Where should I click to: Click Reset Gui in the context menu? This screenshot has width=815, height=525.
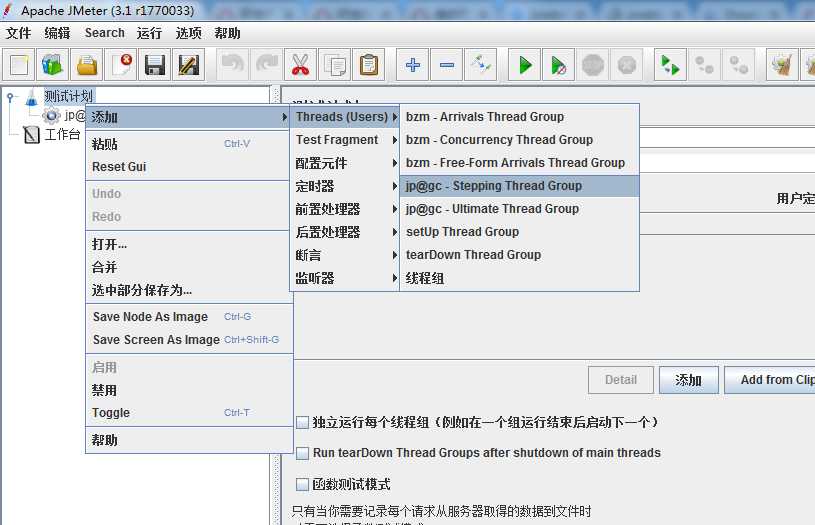188,167
